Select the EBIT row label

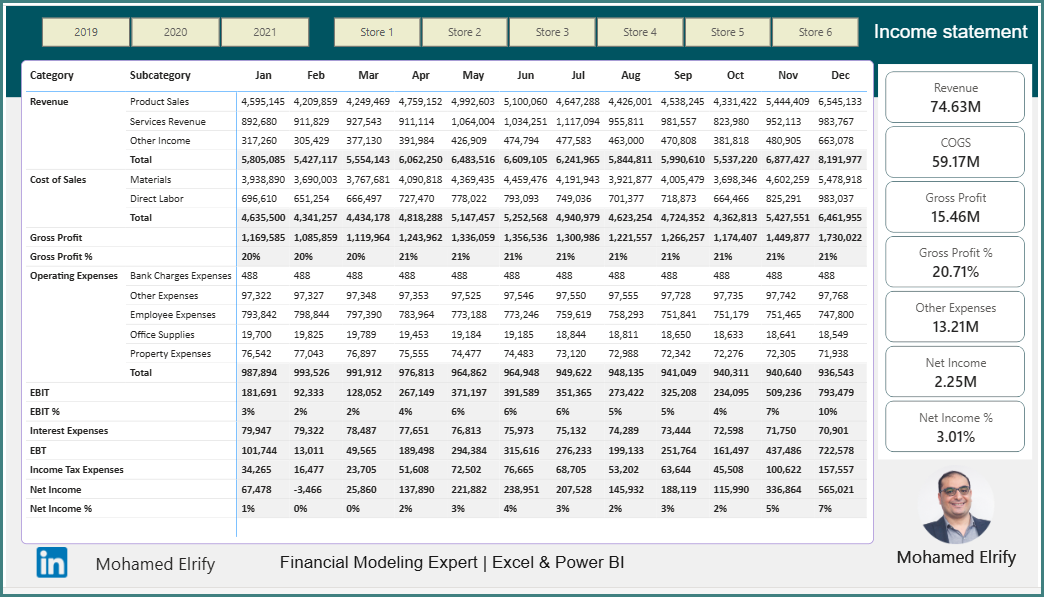(x=40, y=393)
